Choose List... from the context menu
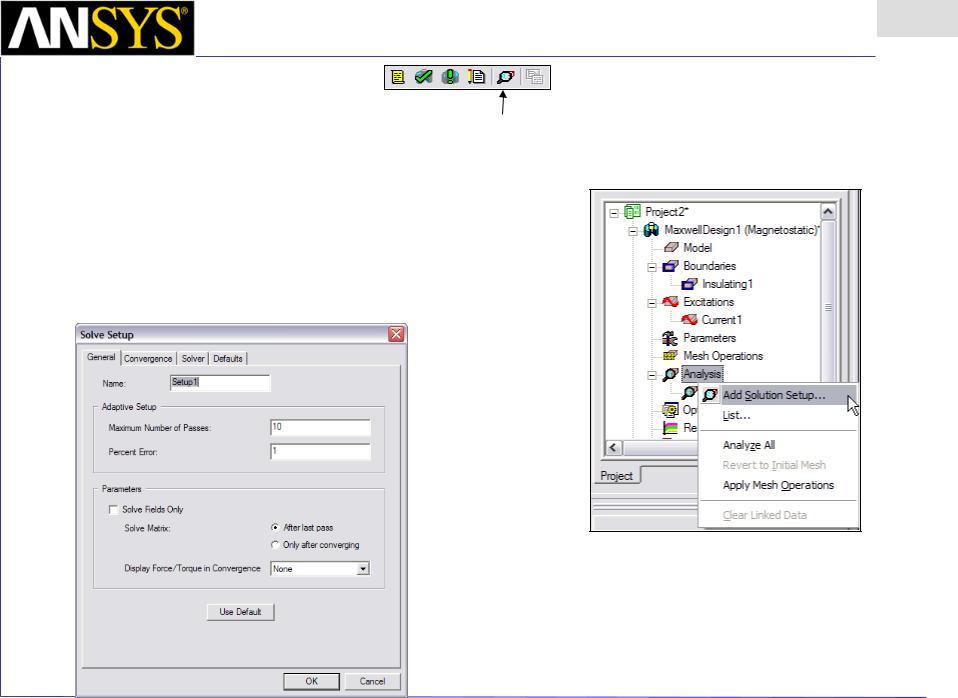958x698 pixels. (x=778, y=416)
